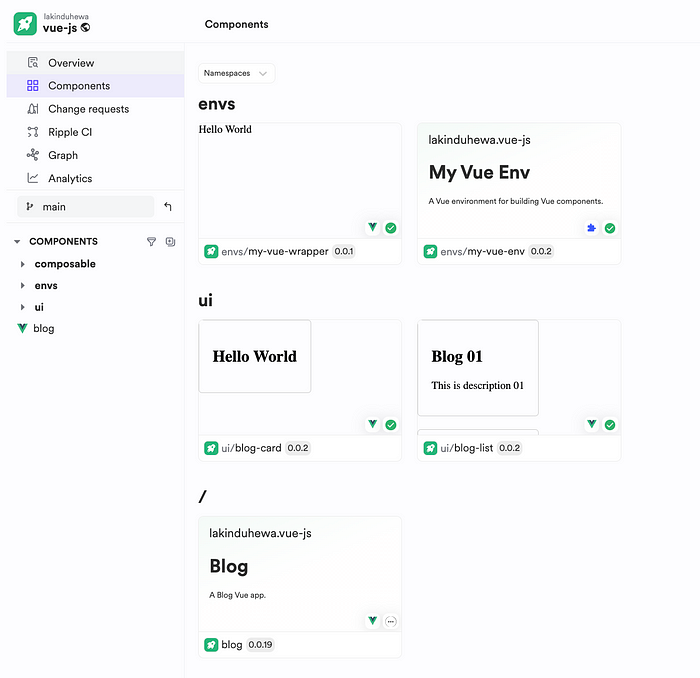700x678 pixels.
Task: Select Components in the sidebar
Action: [x=95, y=86]
